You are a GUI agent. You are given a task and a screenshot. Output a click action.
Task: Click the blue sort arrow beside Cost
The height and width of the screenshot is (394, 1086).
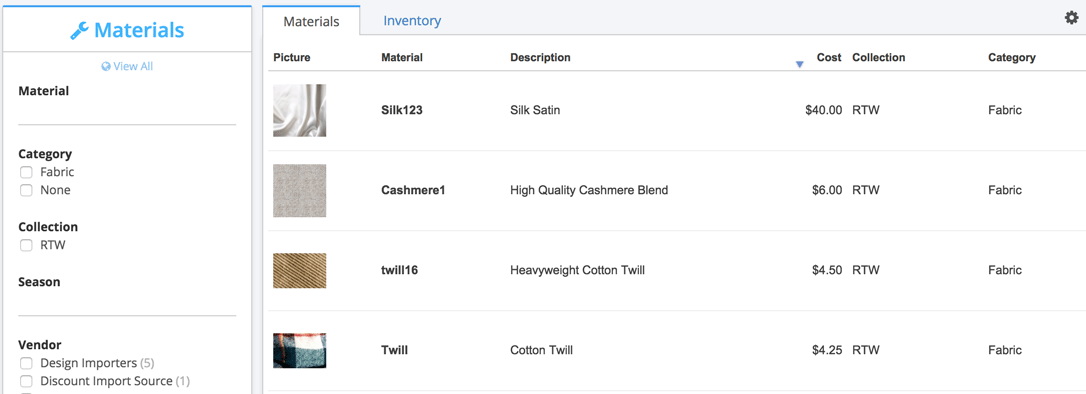tap(799, 64)
